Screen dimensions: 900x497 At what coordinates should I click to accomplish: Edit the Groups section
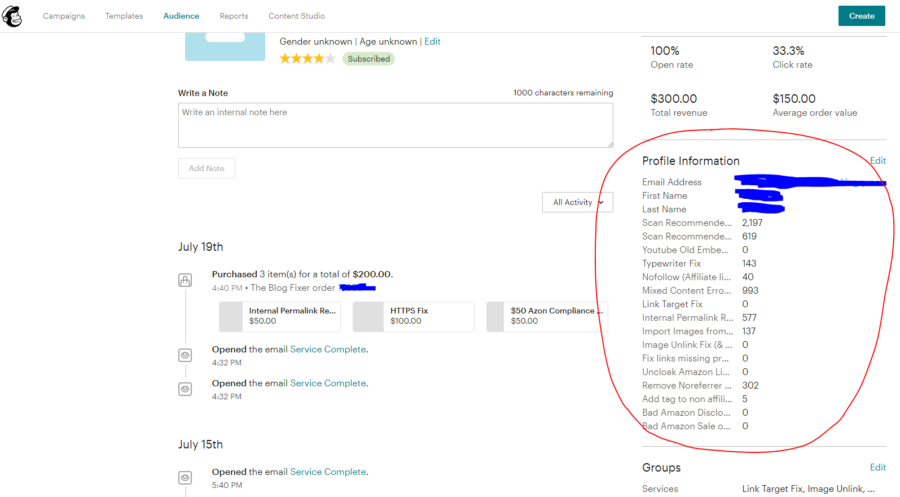pyautogui.click(x=878, y=467)
